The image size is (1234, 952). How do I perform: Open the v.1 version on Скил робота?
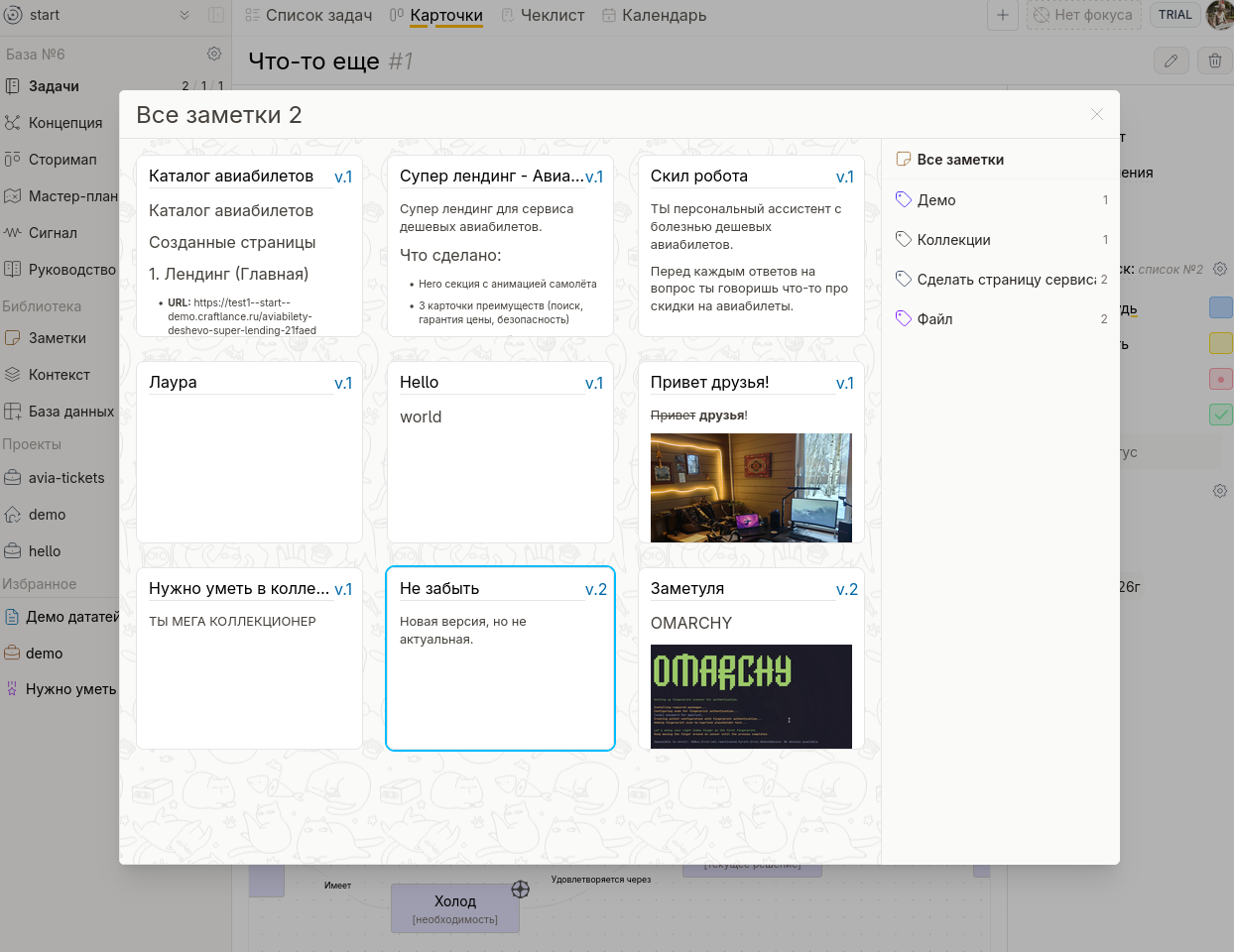844,177
